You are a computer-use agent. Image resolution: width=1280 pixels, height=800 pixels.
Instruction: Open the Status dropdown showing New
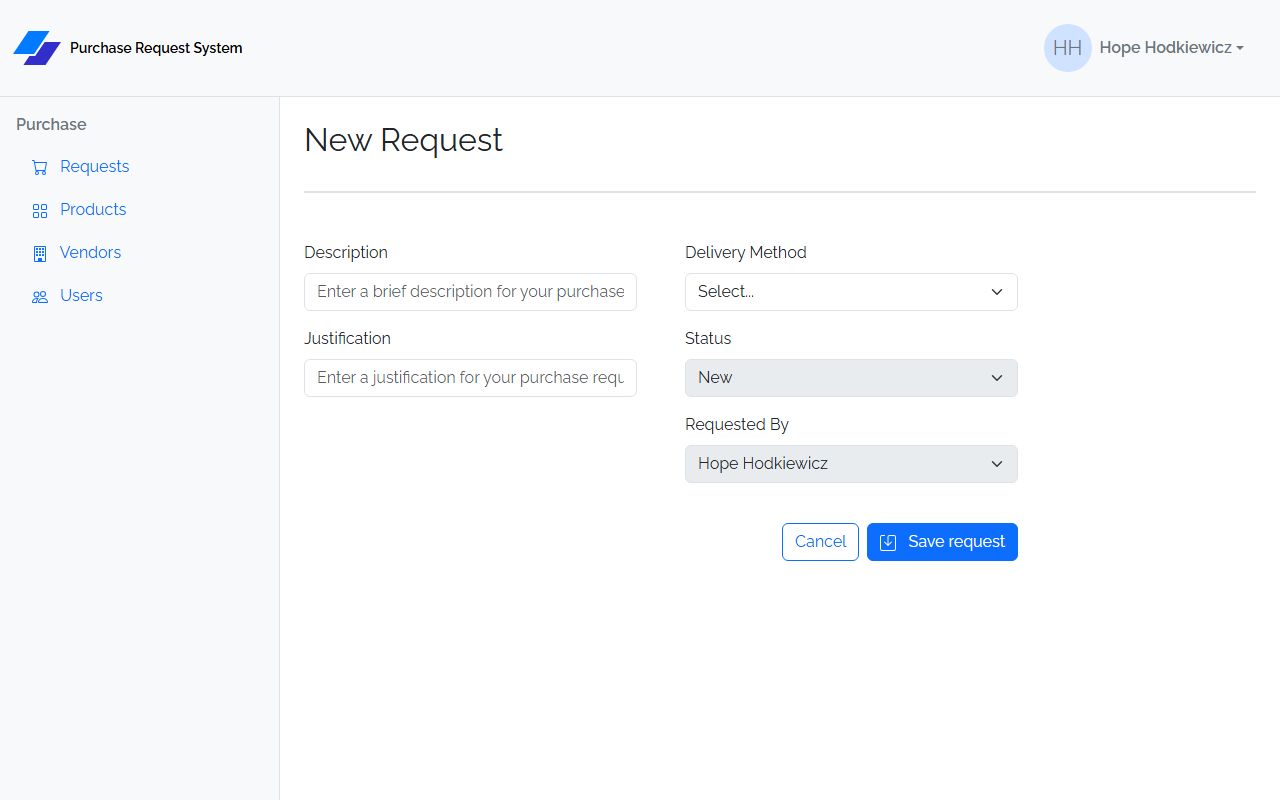tap(851, 378)
